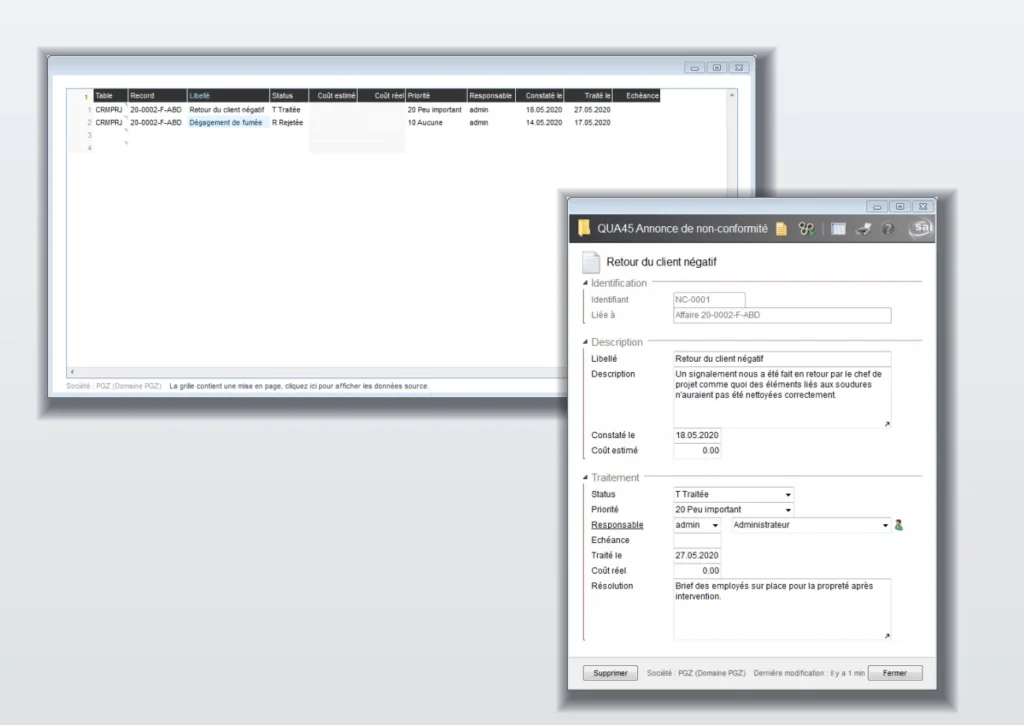Maximize the grid window
This screenshot has height=725, width=1024.
[x=716, y=67]
